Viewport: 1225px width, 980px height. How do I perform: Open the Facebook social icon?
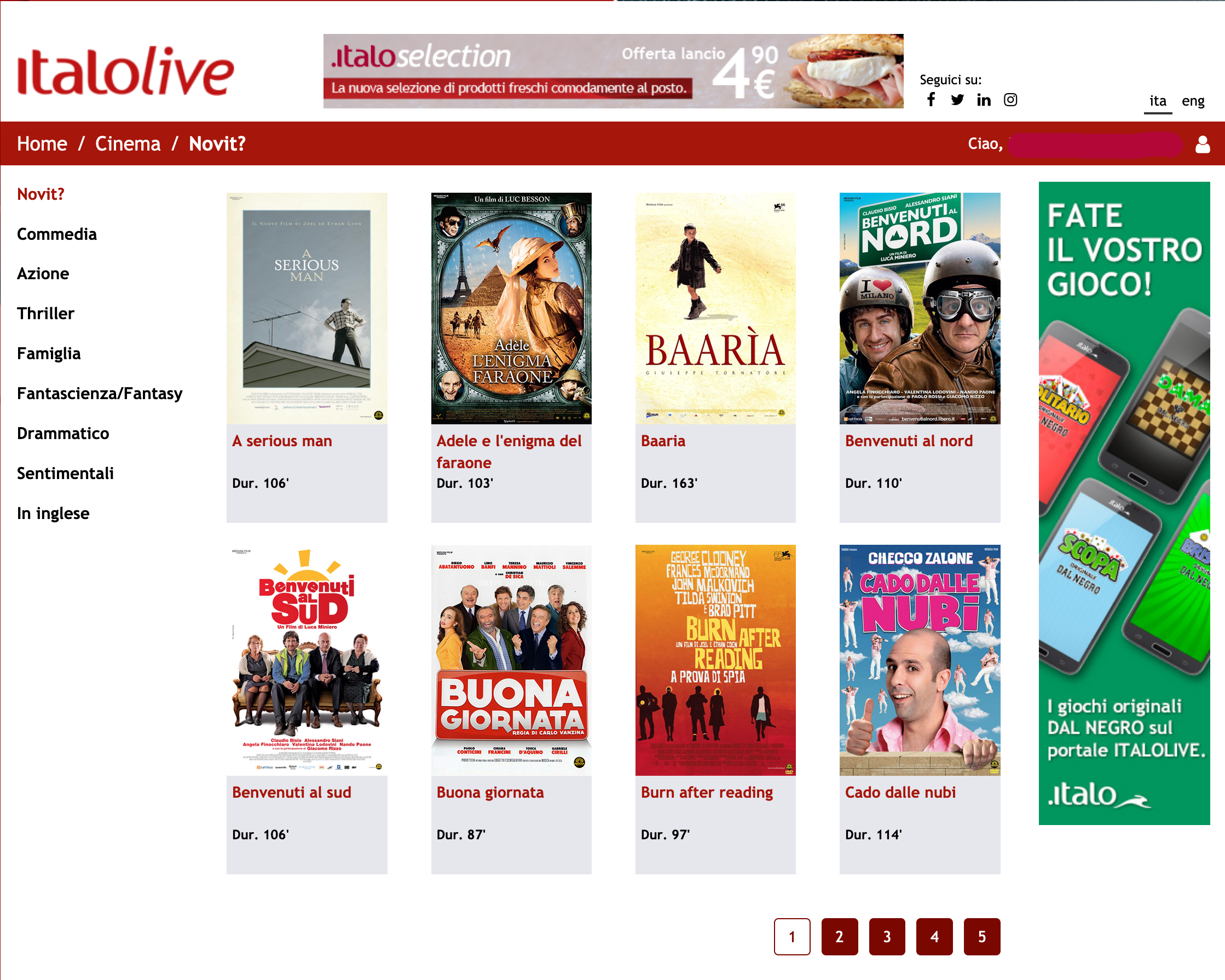tap(931, 100)
